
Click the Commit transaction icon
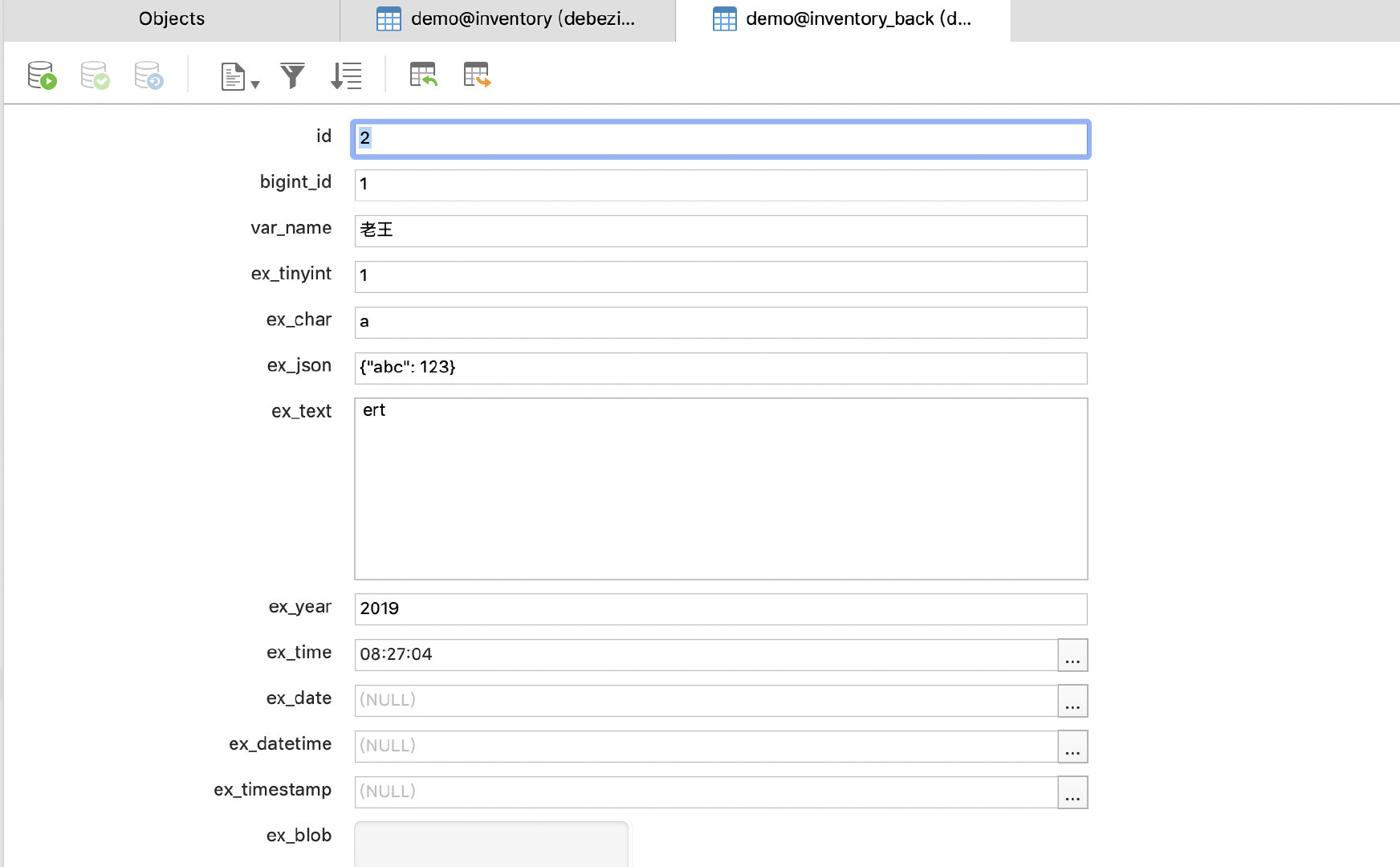click(x=95, y=75)
